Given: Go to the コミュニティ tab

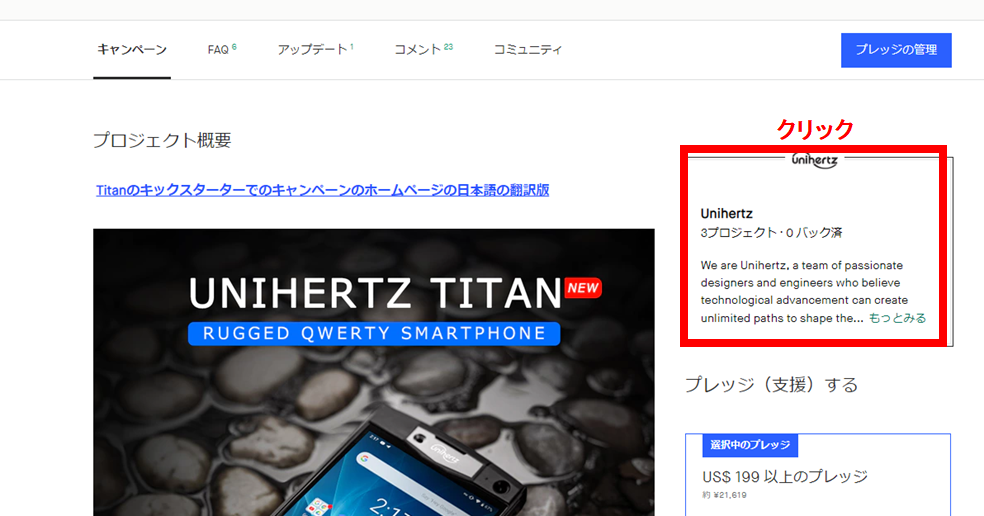Looking at the screenshot, I should pyautogui.click(x=528, y=49).
